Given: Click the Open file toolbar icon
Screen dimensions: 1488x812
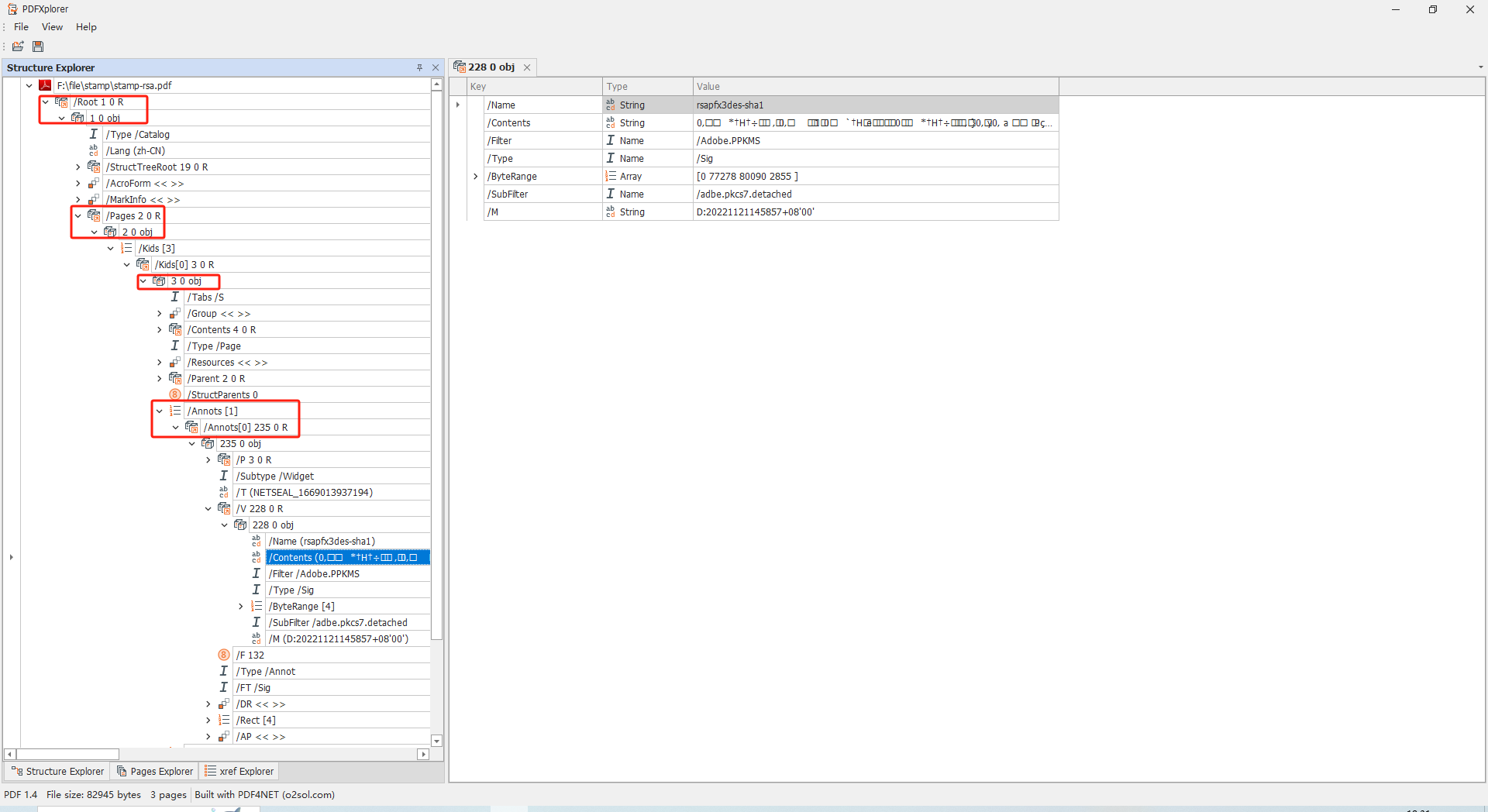Looking at the screenshot, I should point(18,46).
